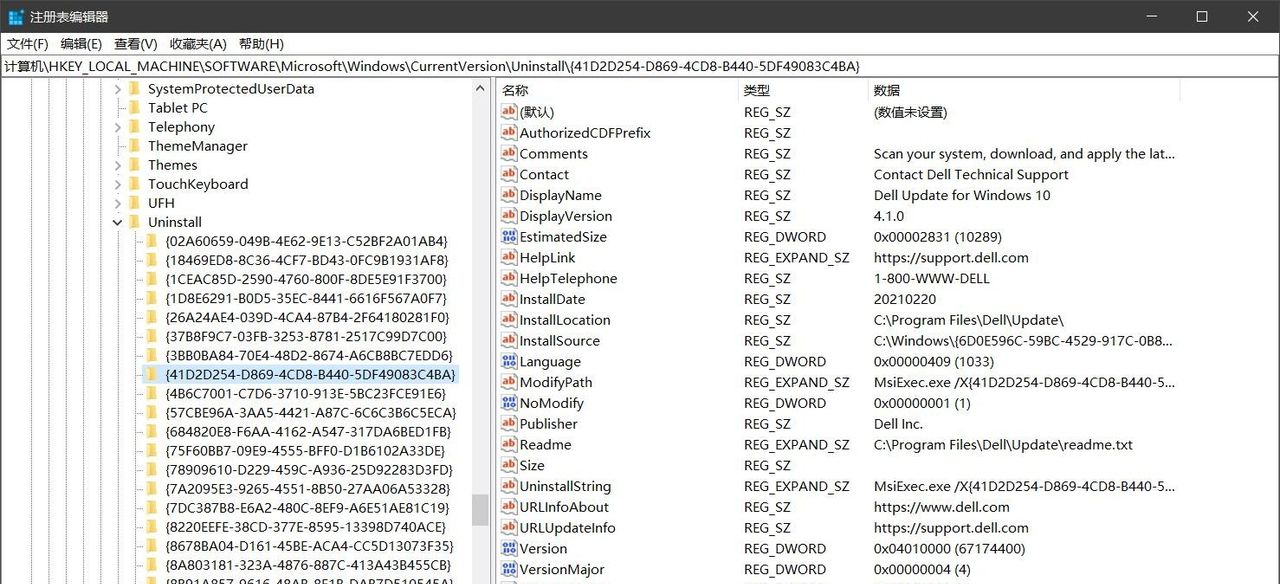Click the icon beside HelpLink
1280x584 pixels.
point(509,258)
